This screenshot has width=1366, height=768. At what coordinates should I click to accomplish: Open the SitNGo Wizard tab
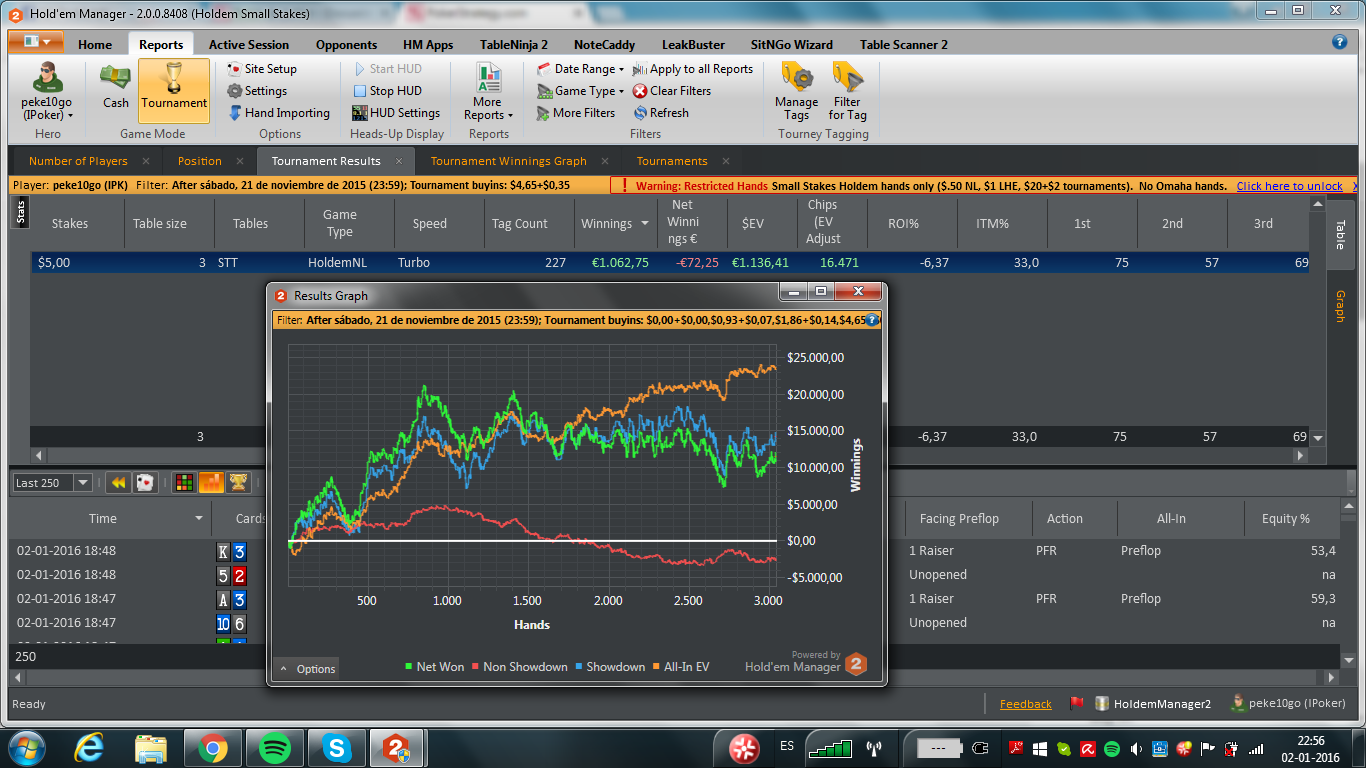pos(792,44)
